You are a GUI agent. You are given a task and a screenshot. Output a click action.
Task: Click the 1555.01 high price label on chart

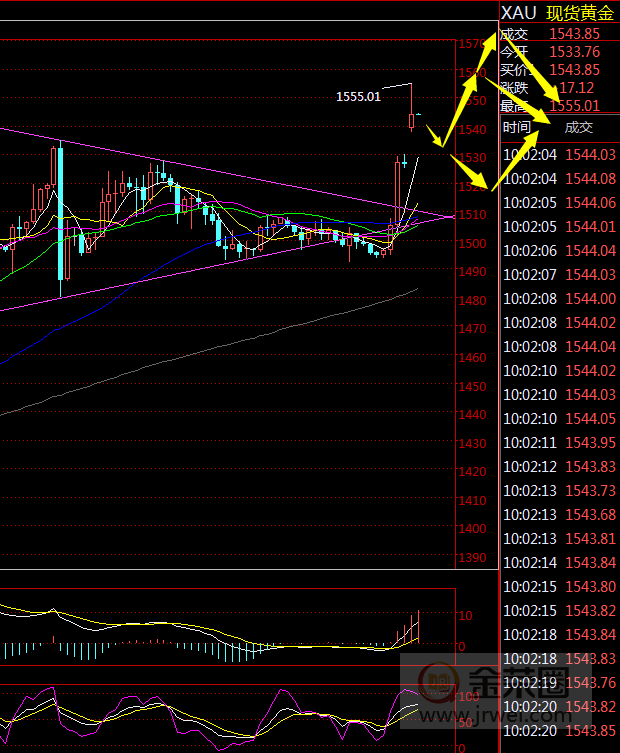click(x=358, y=97)
